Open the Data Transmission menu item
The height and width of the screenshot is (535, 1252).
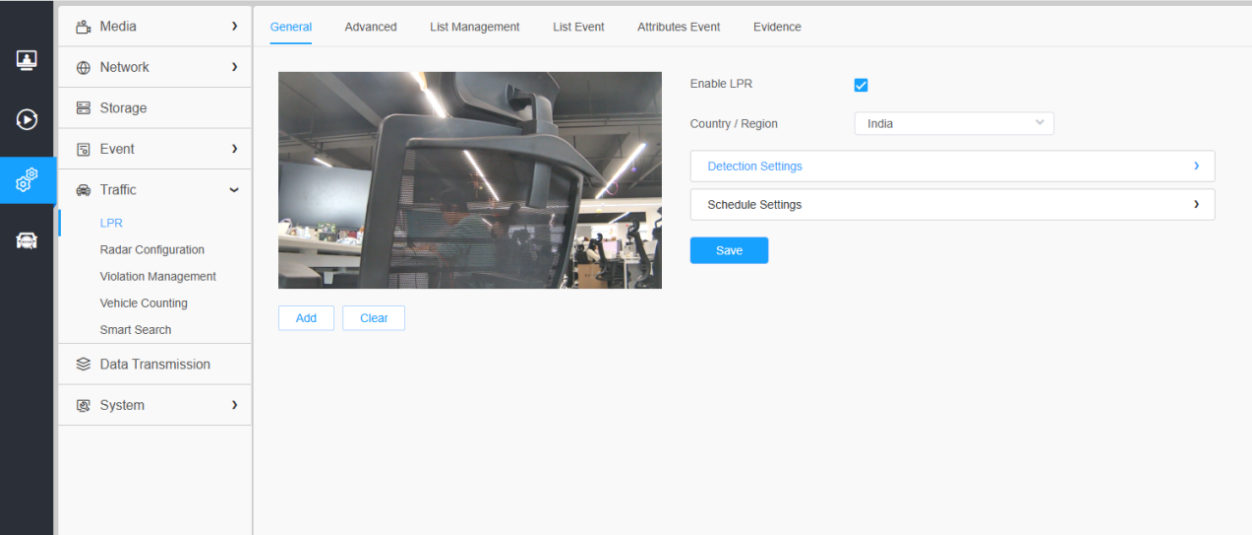coord(155,364)
